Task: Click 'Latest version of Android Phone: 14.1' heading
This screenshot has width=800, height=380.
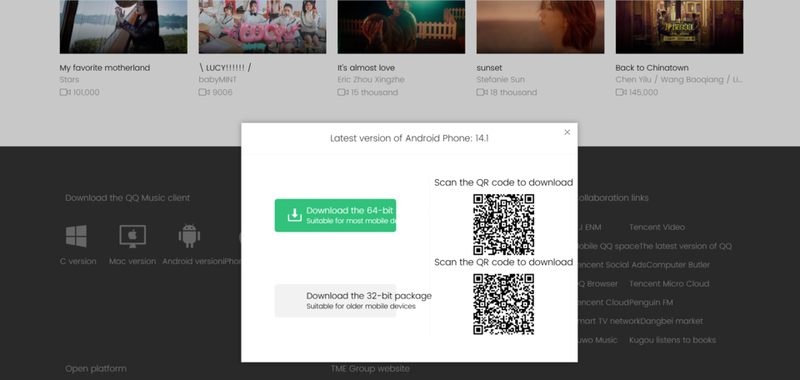Action: [x=409, y=138]
